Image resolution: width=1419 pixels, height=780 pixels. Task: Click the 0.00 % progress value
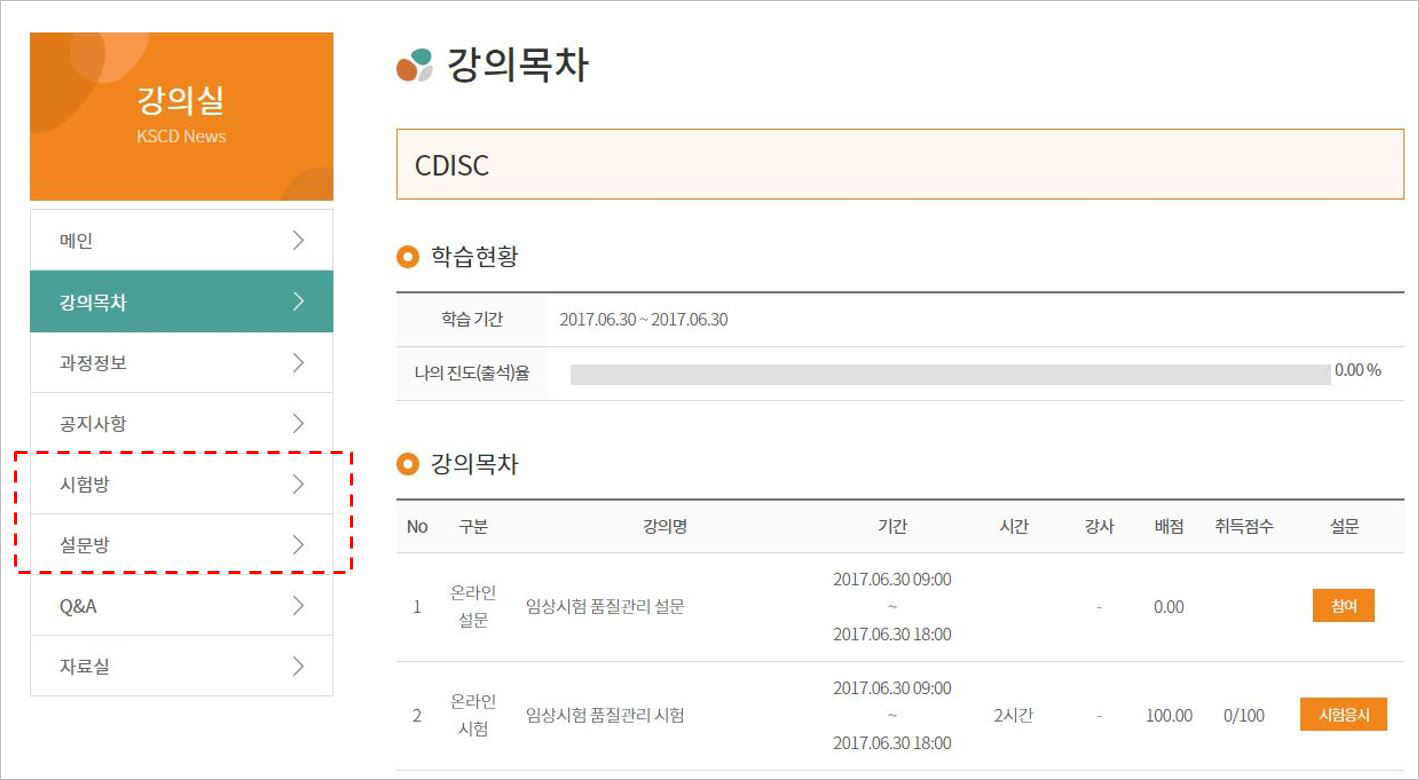[1358, 370]
